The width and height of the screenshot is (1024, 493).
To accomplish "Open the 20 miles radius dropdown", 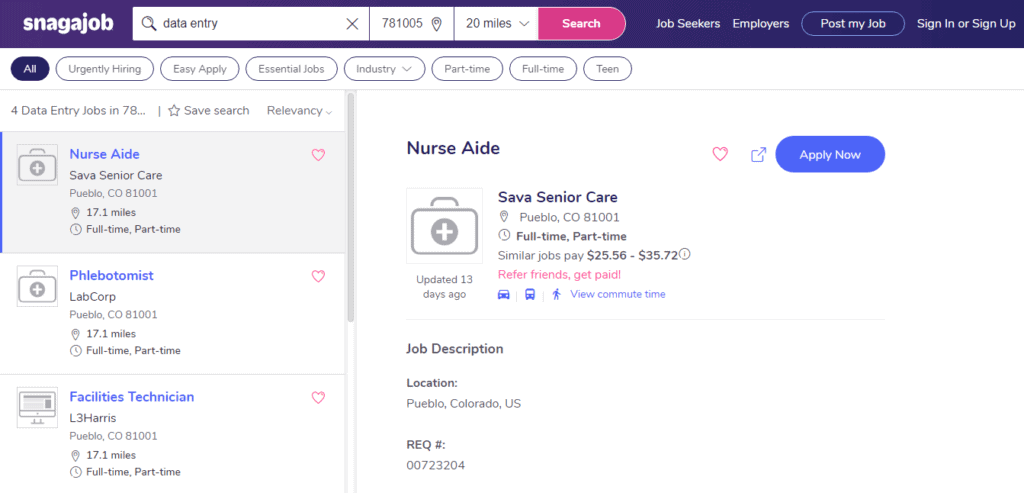I will pos(496,24).
